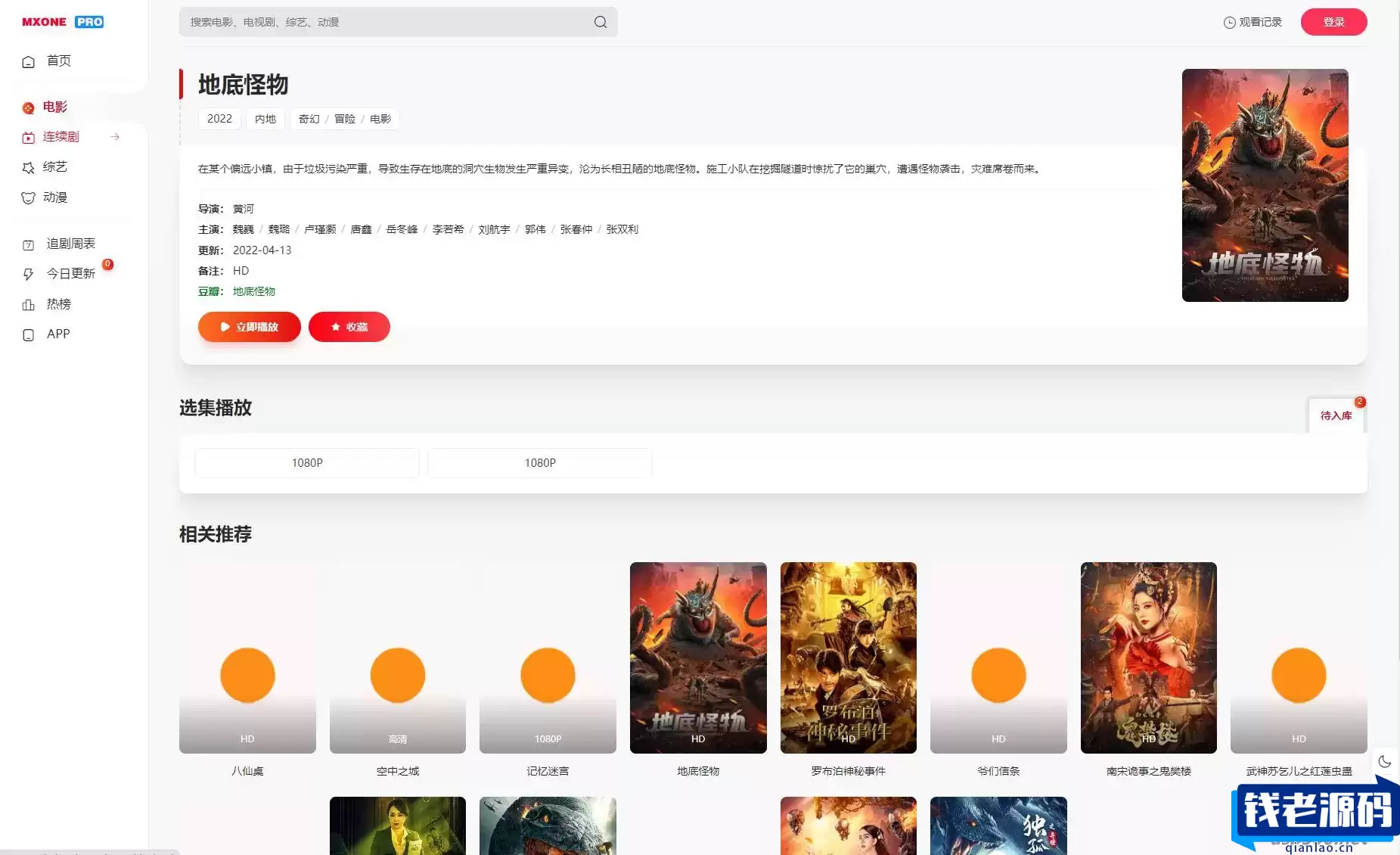Play the second 1080P episode source
This screenshot has width=1400, height=855.
point(540,463)
